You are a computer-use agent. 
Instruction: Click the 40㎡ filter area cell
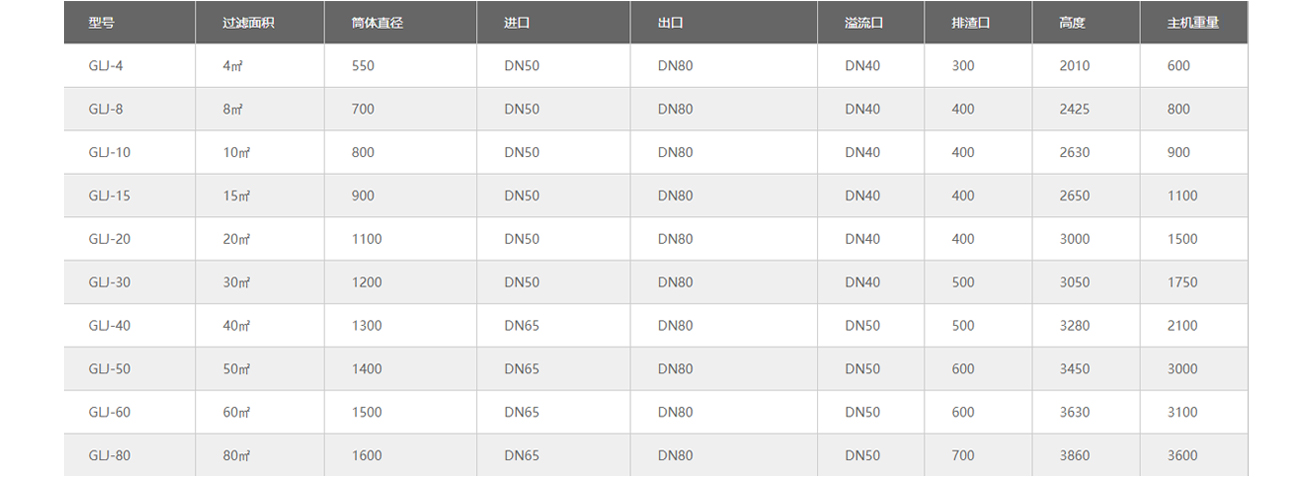pyautogui.click(x=236, y=326)
